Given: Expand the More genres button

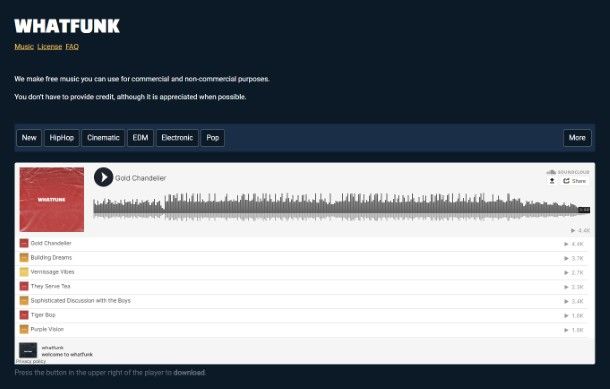Looking at the screenshot, I should point(577,138).
